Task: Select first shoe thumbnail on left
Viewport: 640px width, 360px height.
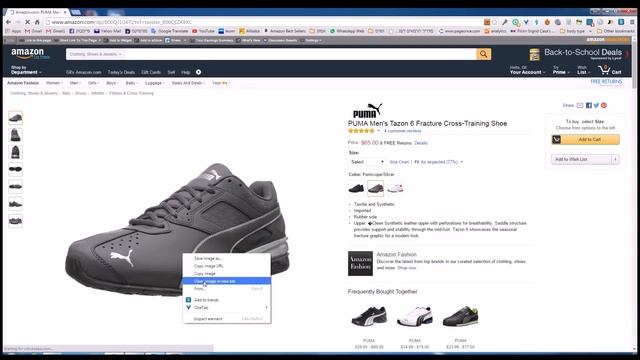Action: pyautogui.click(x=16, y=118)
